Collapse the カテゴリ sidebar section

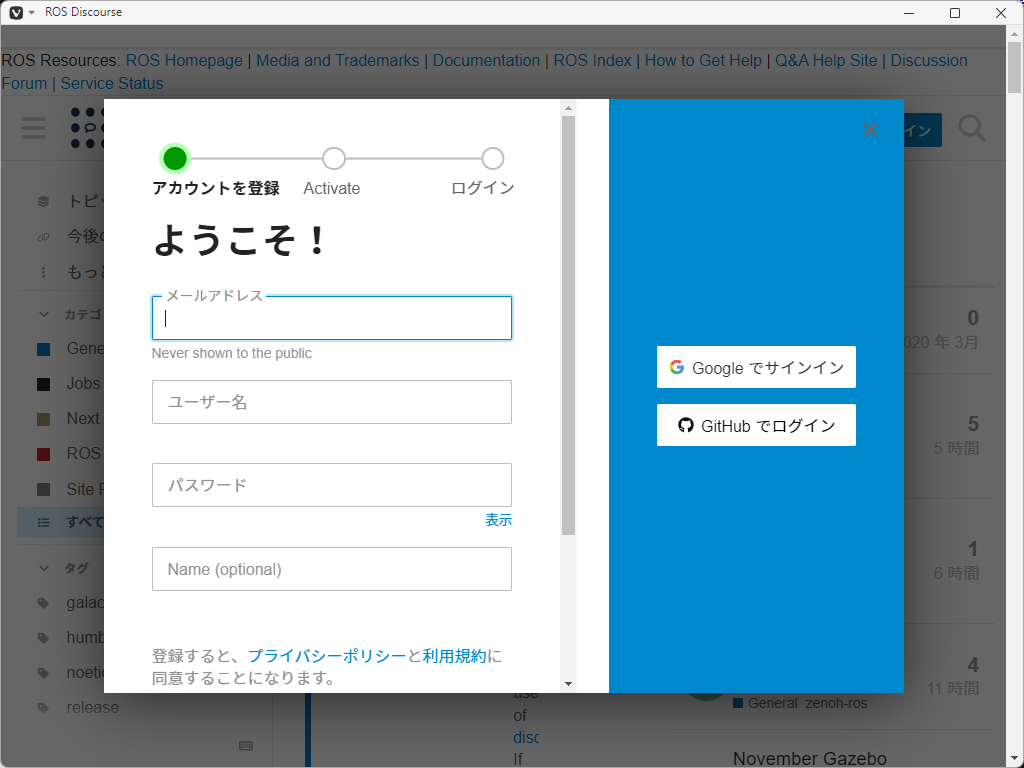tap(44, 314)
